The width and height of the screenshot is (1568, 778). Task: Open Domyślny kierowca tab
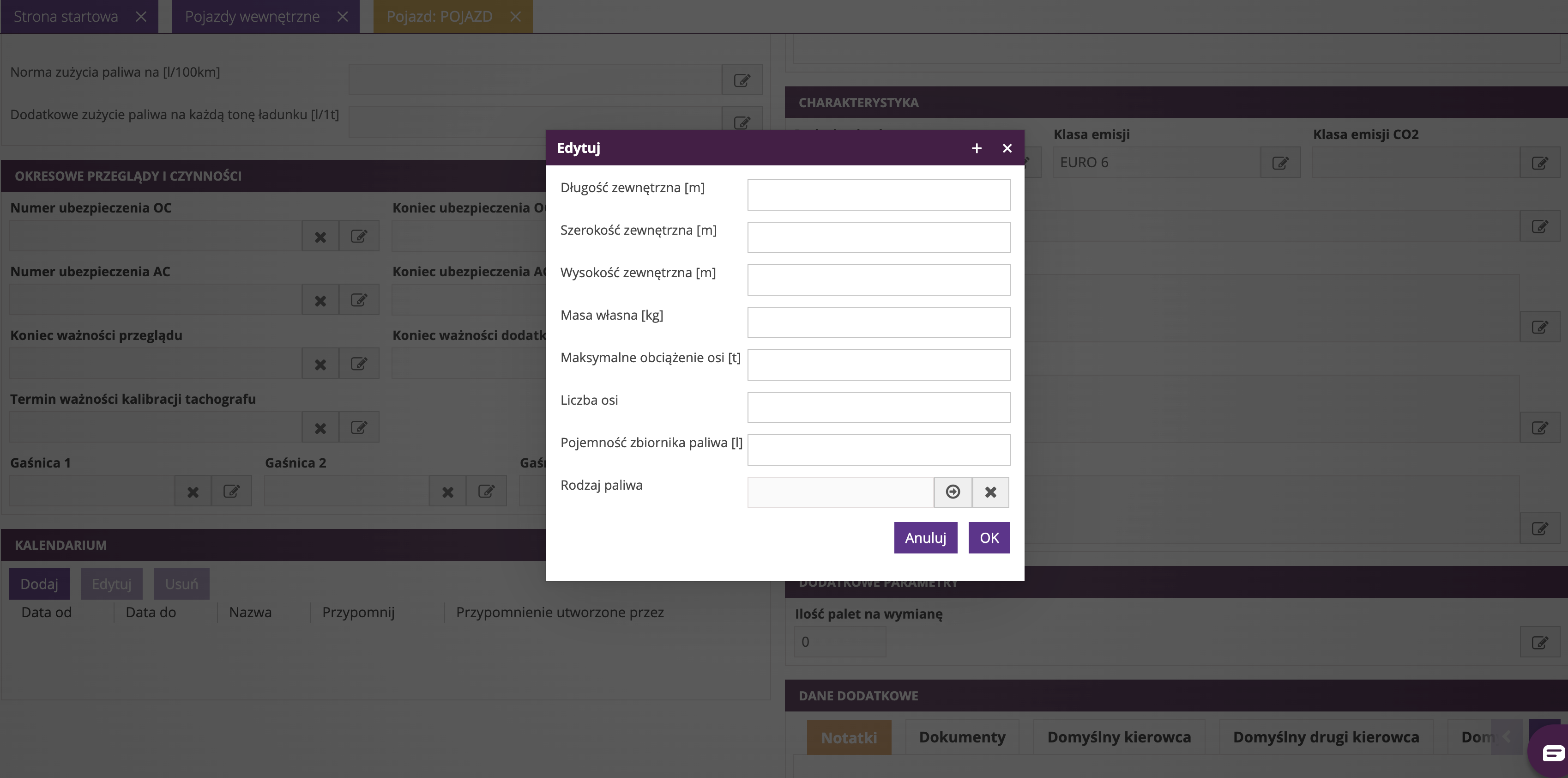[1118, 736]
